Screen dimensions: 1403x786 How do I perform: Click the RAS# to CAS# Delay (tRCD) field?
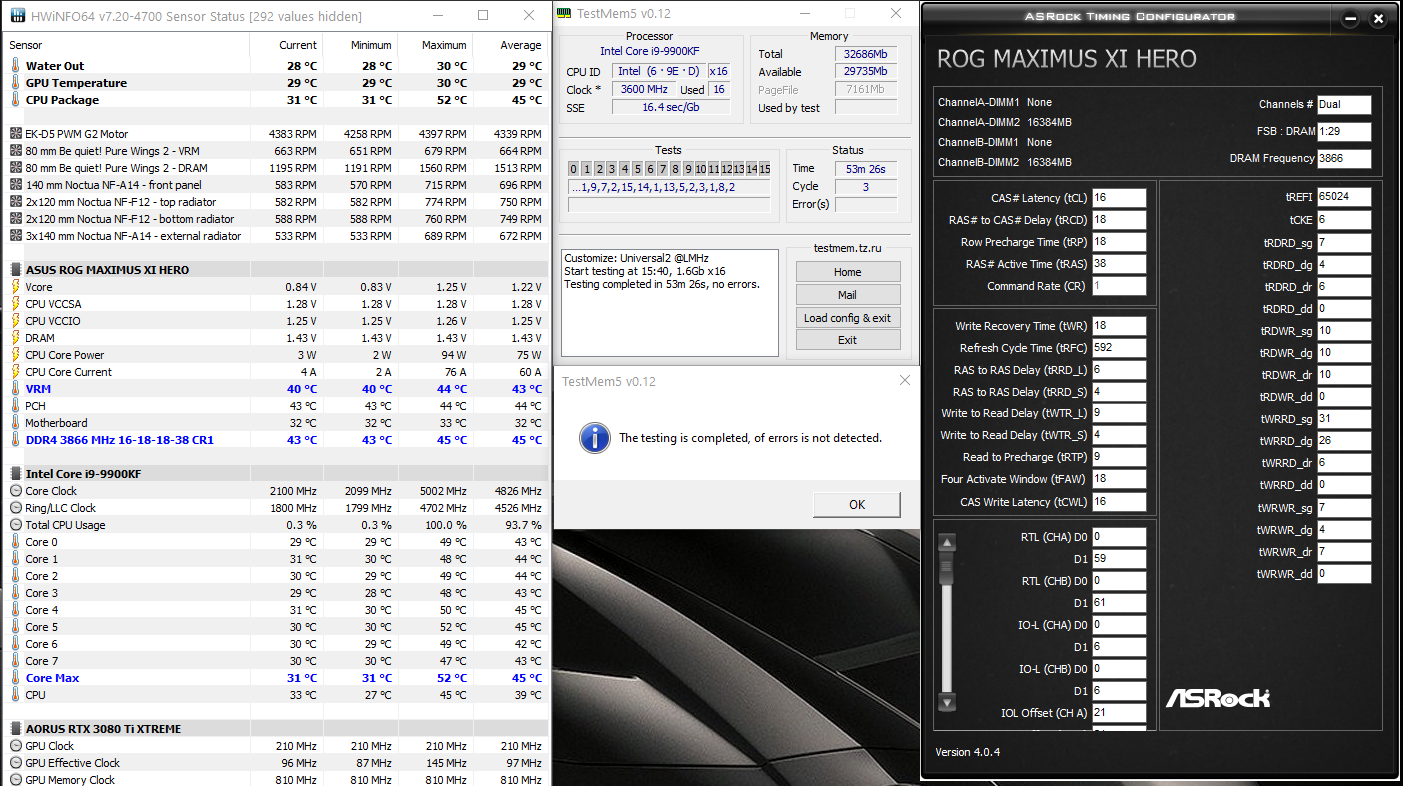click(x=1119, y=220)
